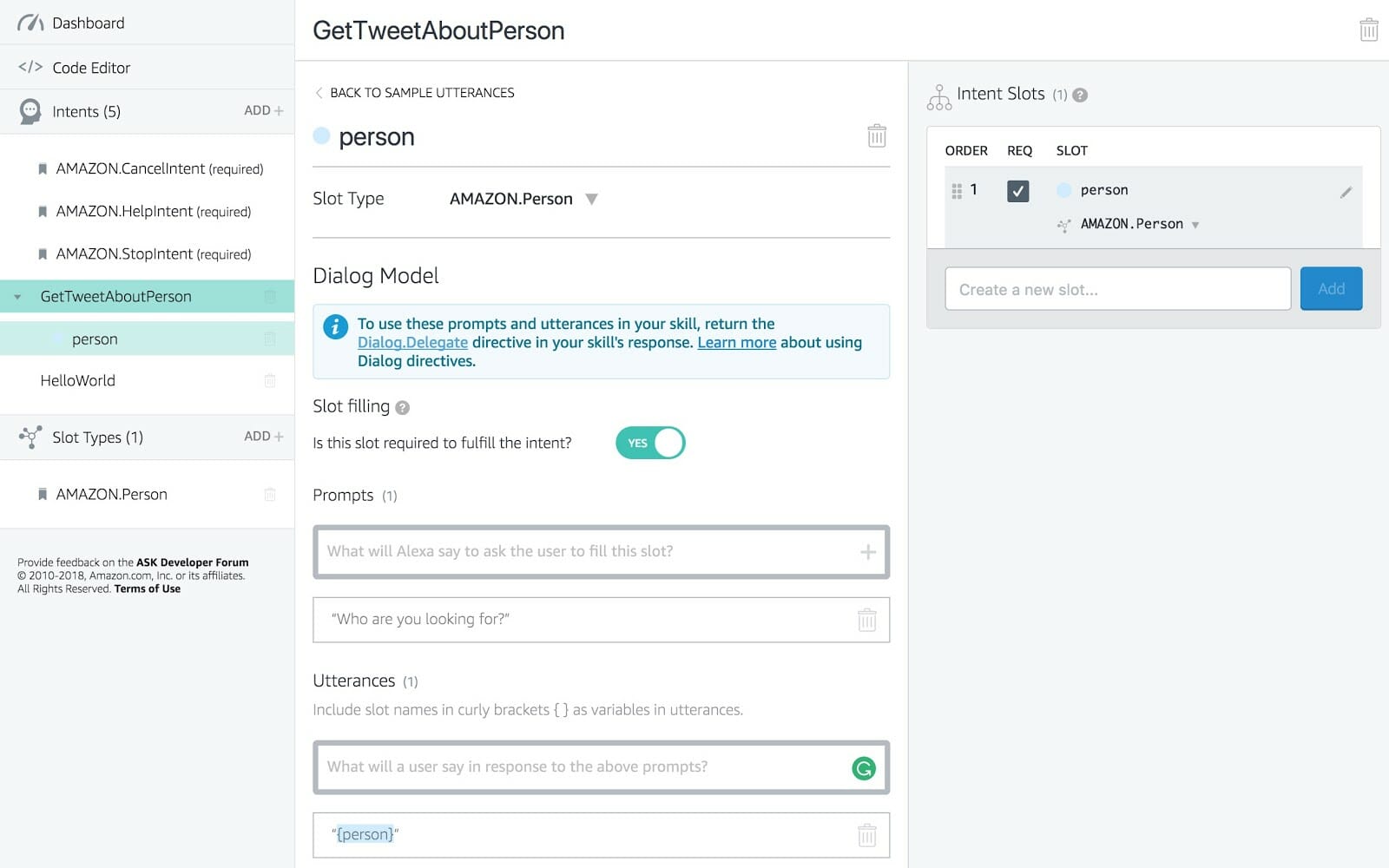This screenshot has width=1389, height=868.
Task: Open help icon next to Slot filling
Action: tap(402, 407)
